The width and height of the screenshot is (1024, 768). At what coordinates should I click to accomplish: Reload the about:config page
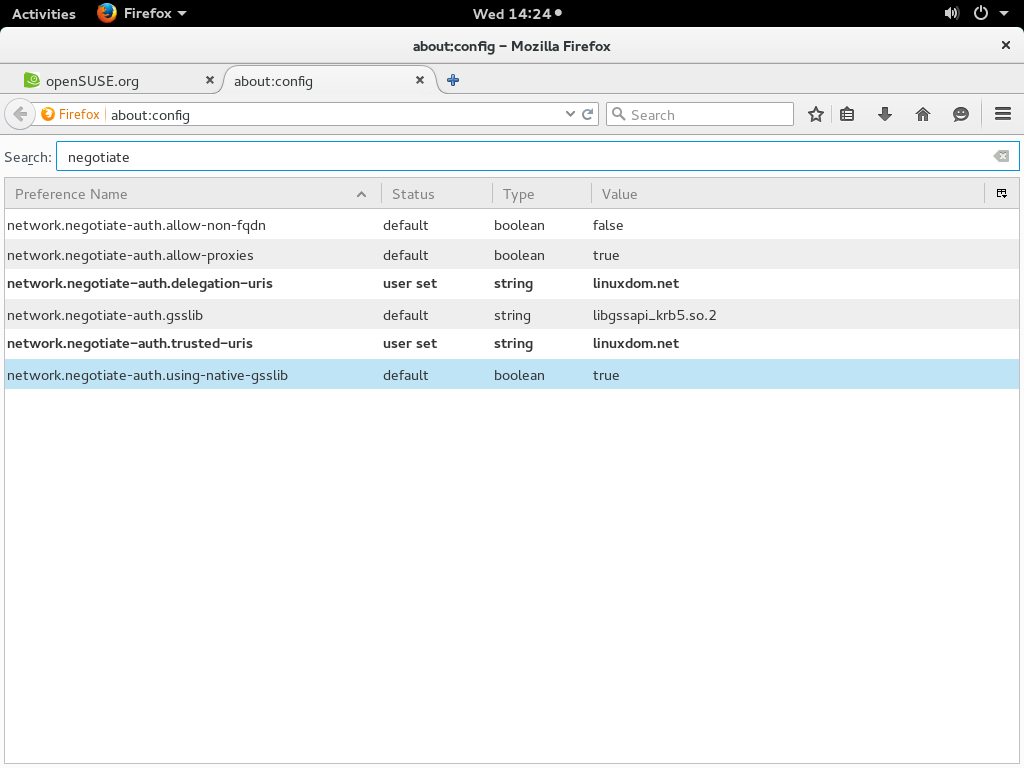point(587,114)
